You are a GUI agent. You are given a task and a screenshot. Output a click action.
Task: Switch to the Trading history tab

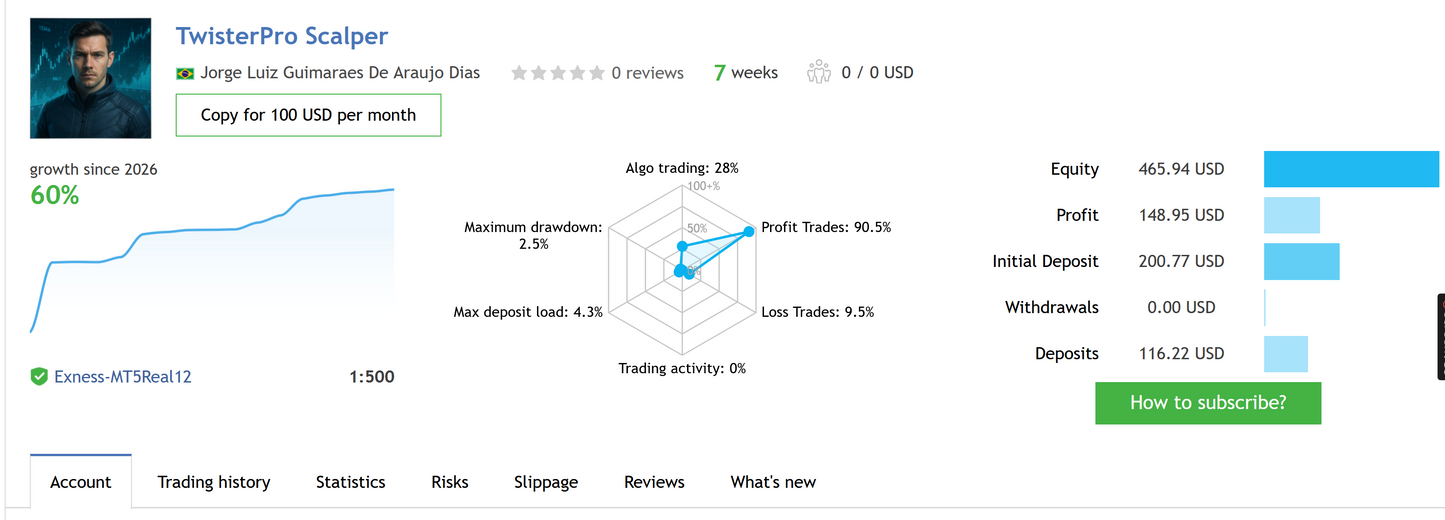coord(214,482)
